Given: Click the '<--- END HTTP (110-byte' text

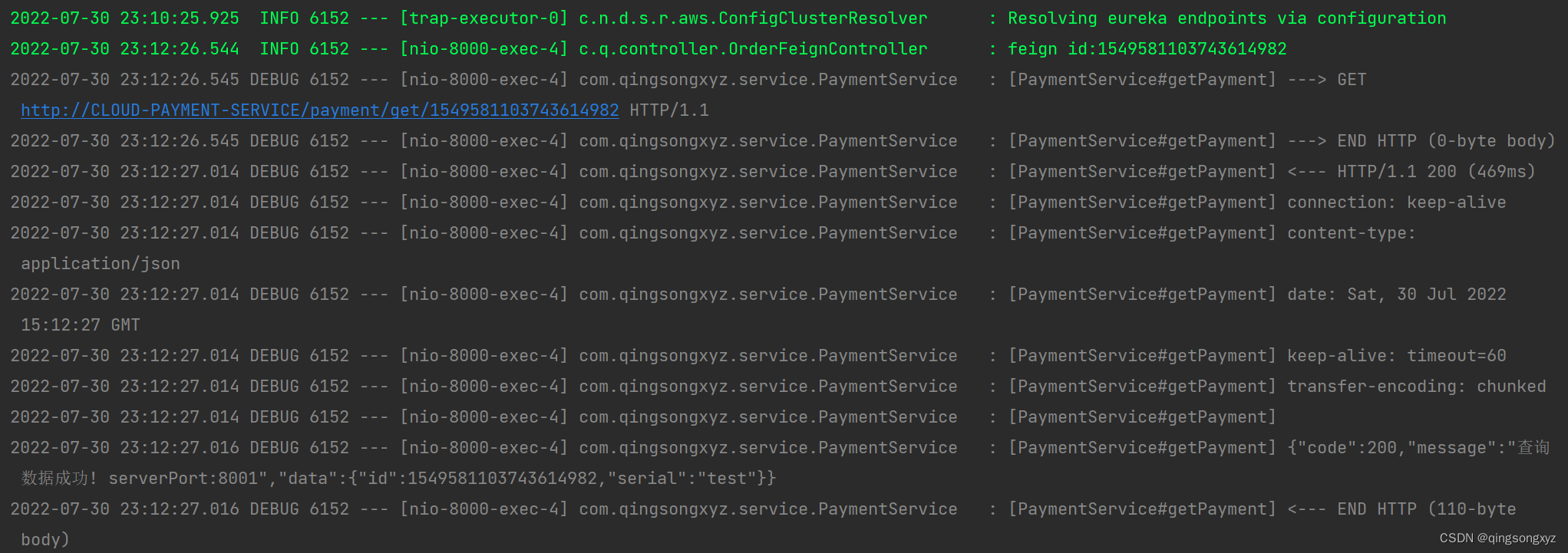Looking at the screenshot, I should click(1401, 509).
